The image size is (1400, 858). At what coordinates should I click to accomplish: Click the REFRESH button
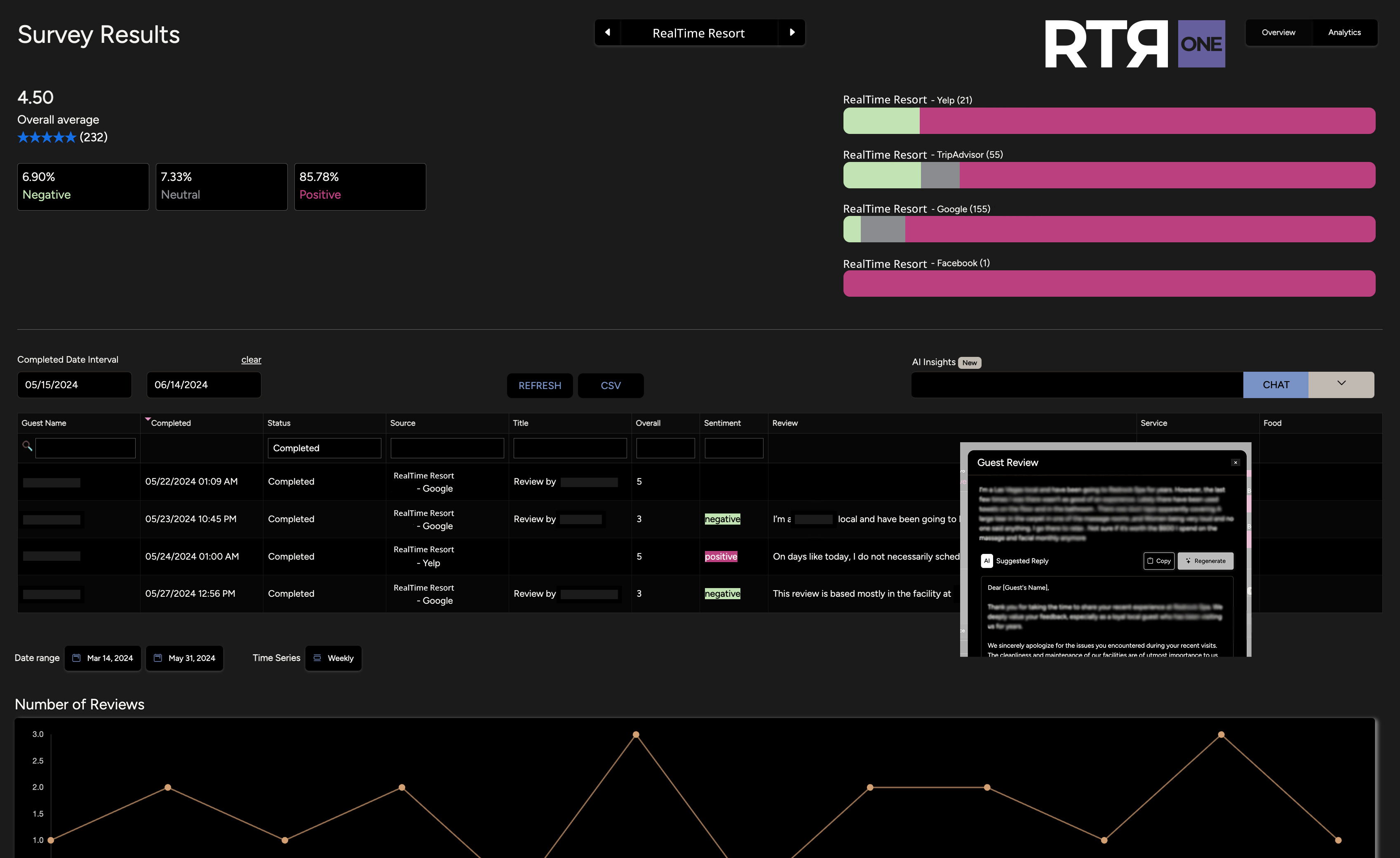[x=540, y=386]
